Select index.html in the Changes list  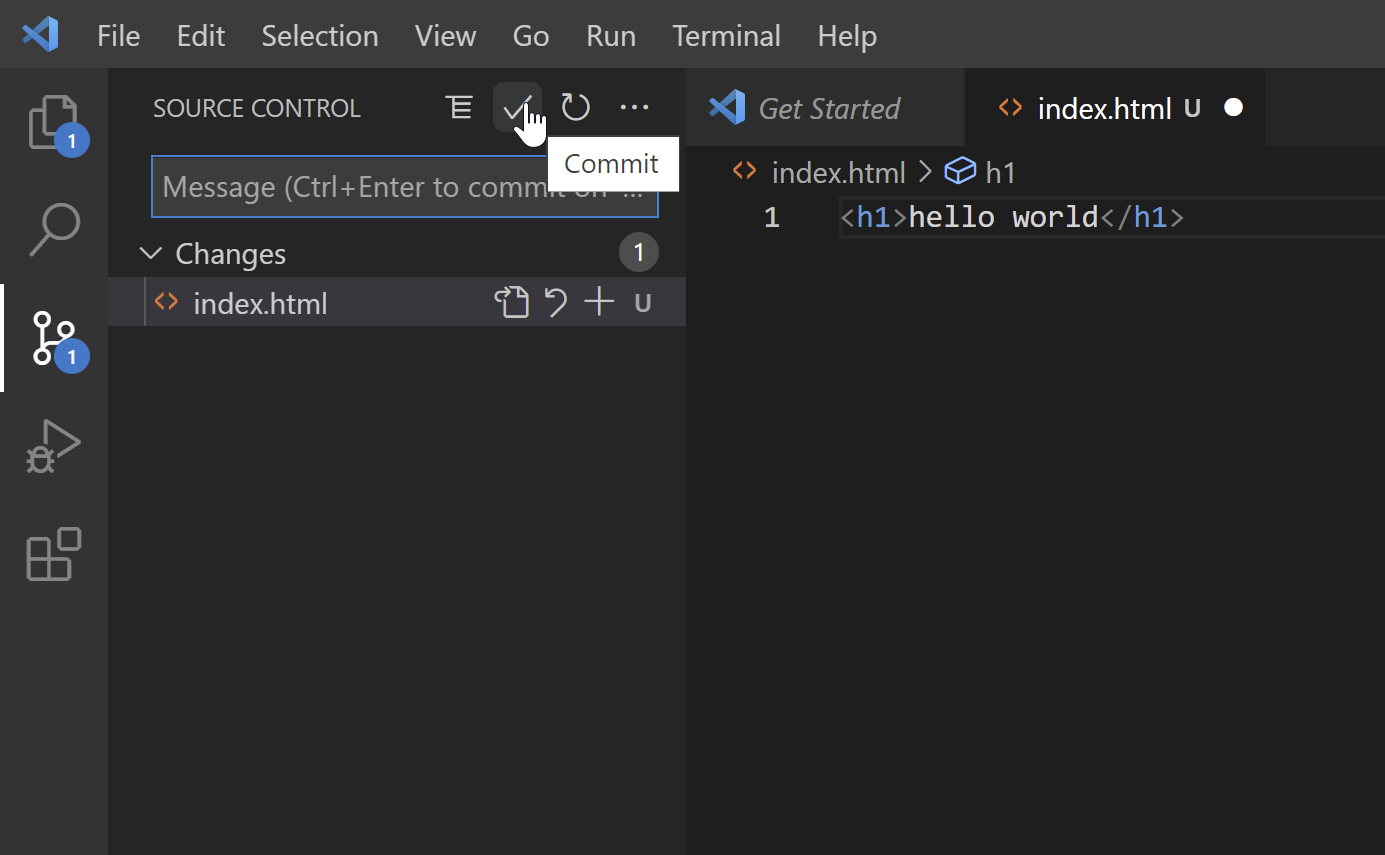tap(260, 304)
